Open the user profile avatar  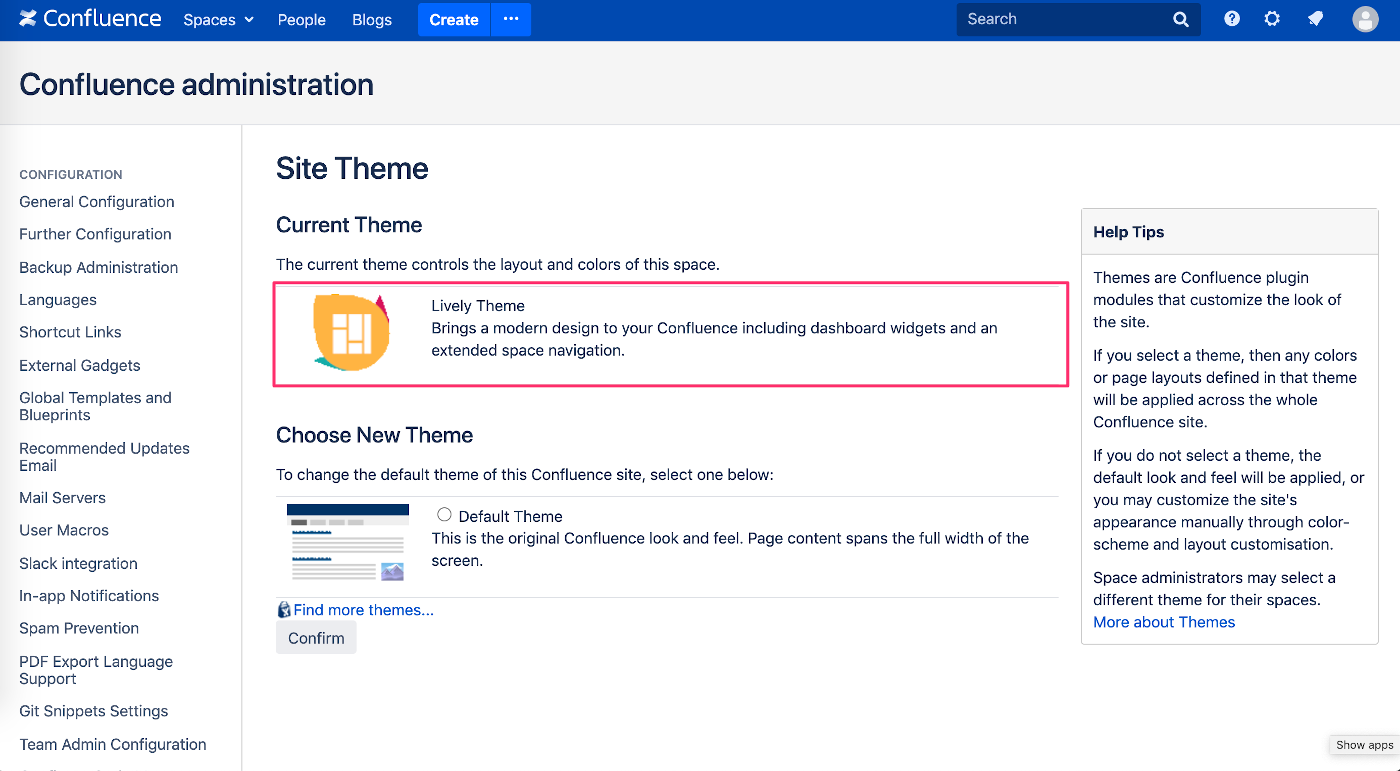tap(1365, 19)
